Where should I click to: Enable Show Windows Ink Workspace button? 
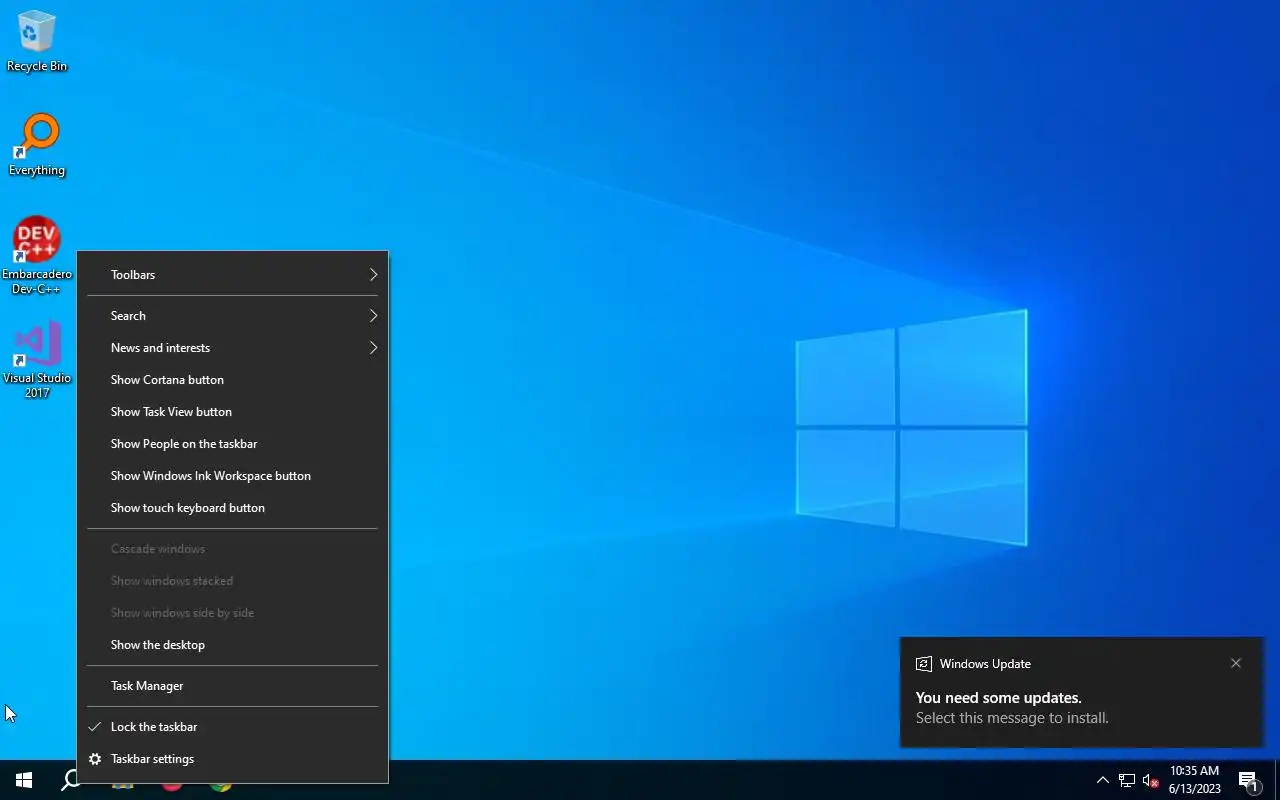tap(232, 476)
